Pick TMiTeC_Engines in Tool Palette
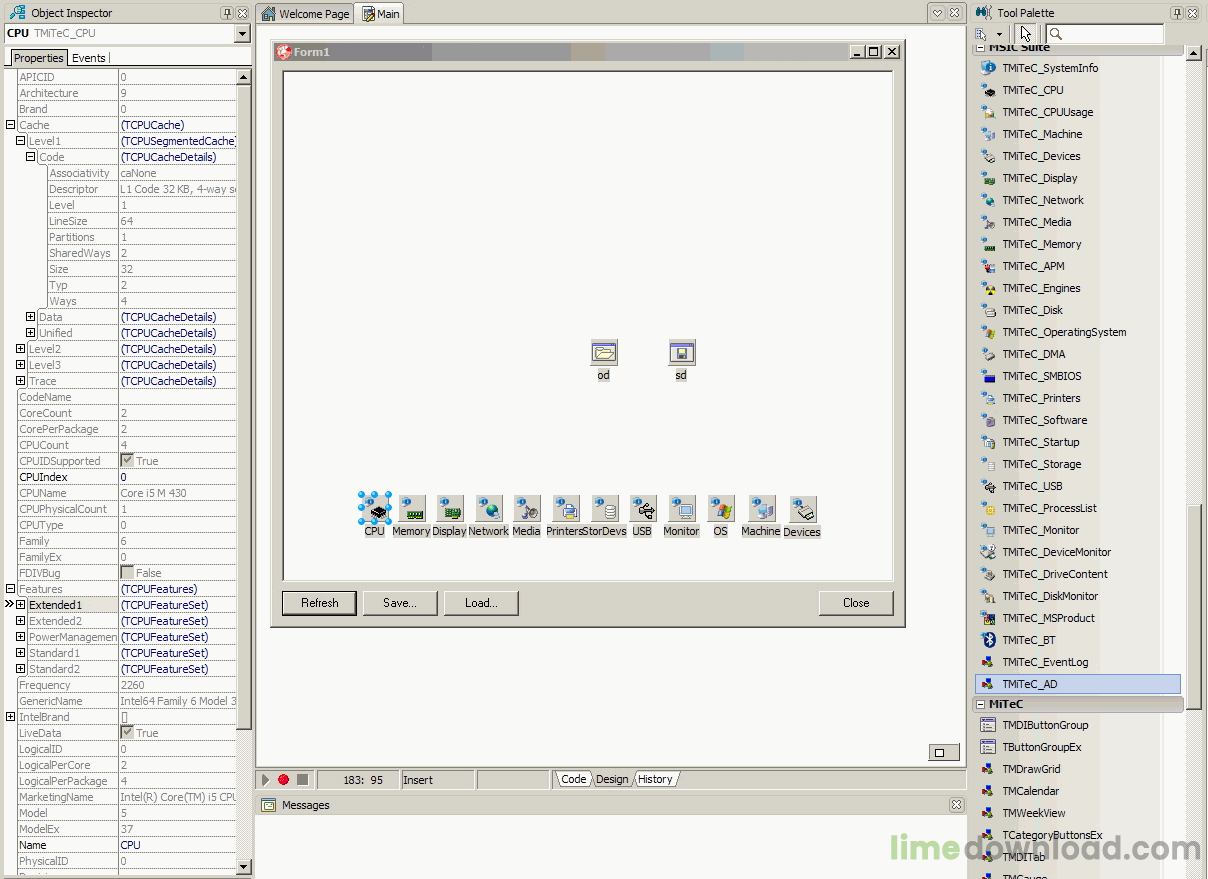The width and height of the screenshot is (1208, 879). 1041,288
